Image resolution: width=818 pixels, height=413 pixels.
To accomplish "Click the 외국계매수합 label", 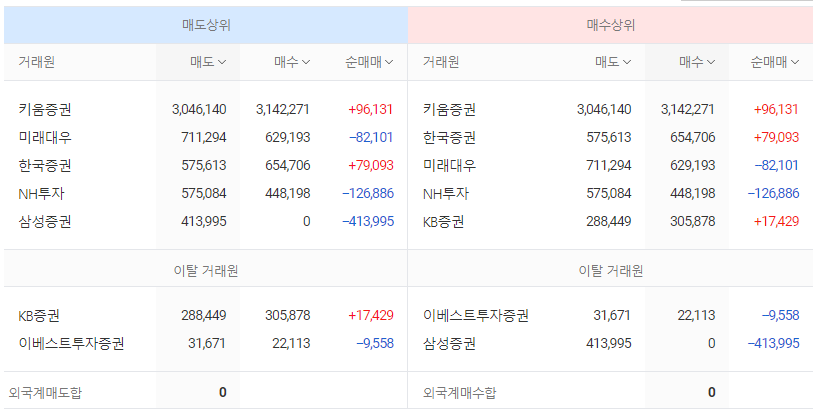I will [460, 392].
